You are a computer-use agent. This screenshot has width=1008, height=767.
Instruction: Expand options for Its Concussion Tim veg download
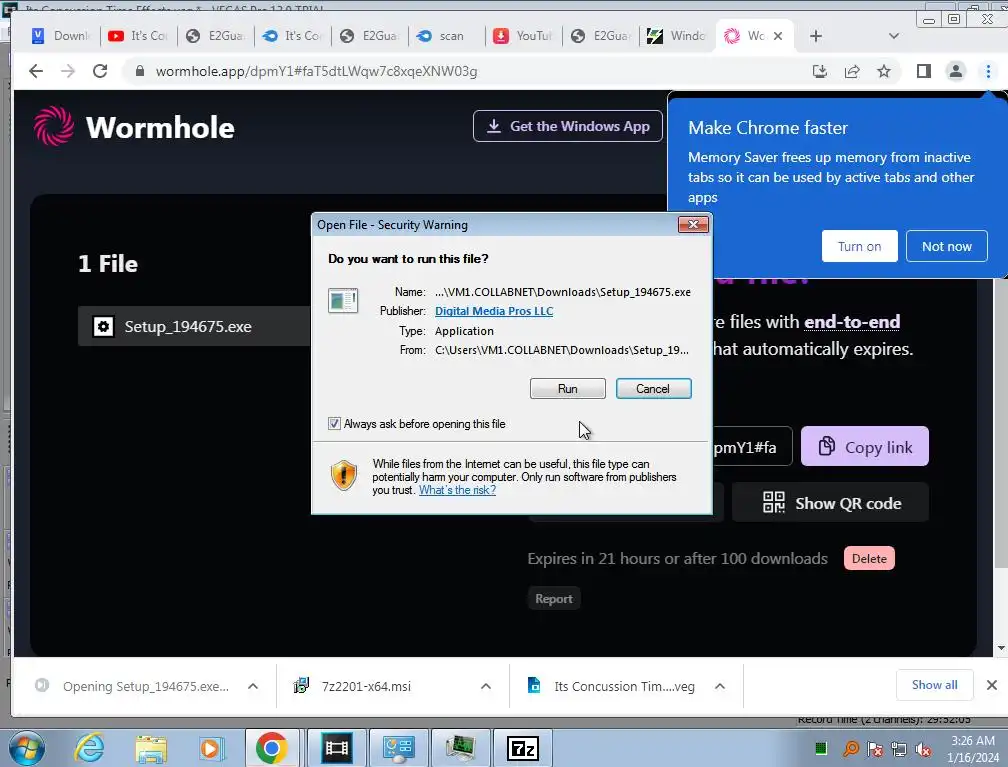(x=720, y=686)
